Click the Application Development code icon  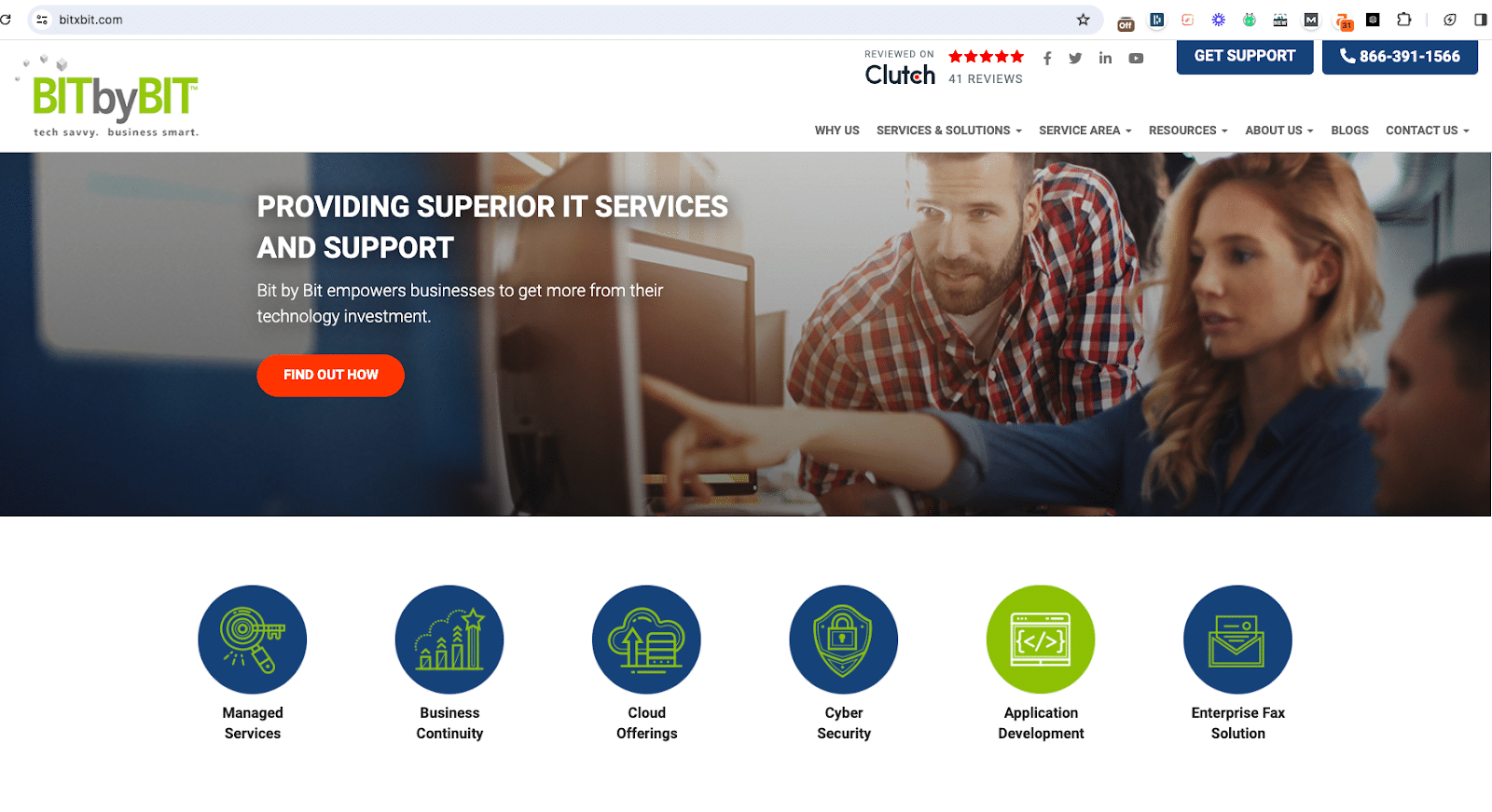(1041, 640)
